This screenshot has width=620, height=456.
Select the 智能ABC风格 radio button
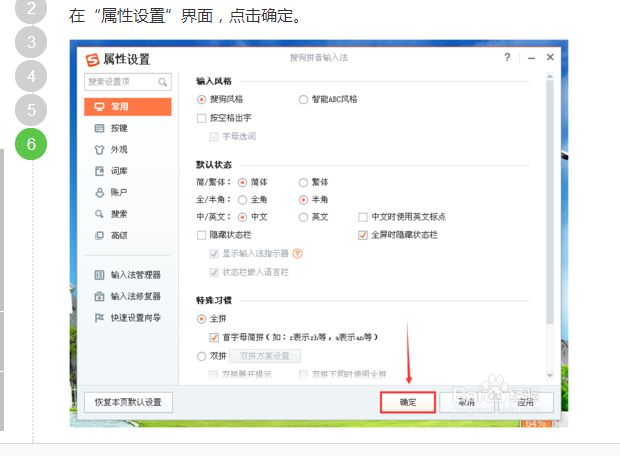[x=303, y=99]
